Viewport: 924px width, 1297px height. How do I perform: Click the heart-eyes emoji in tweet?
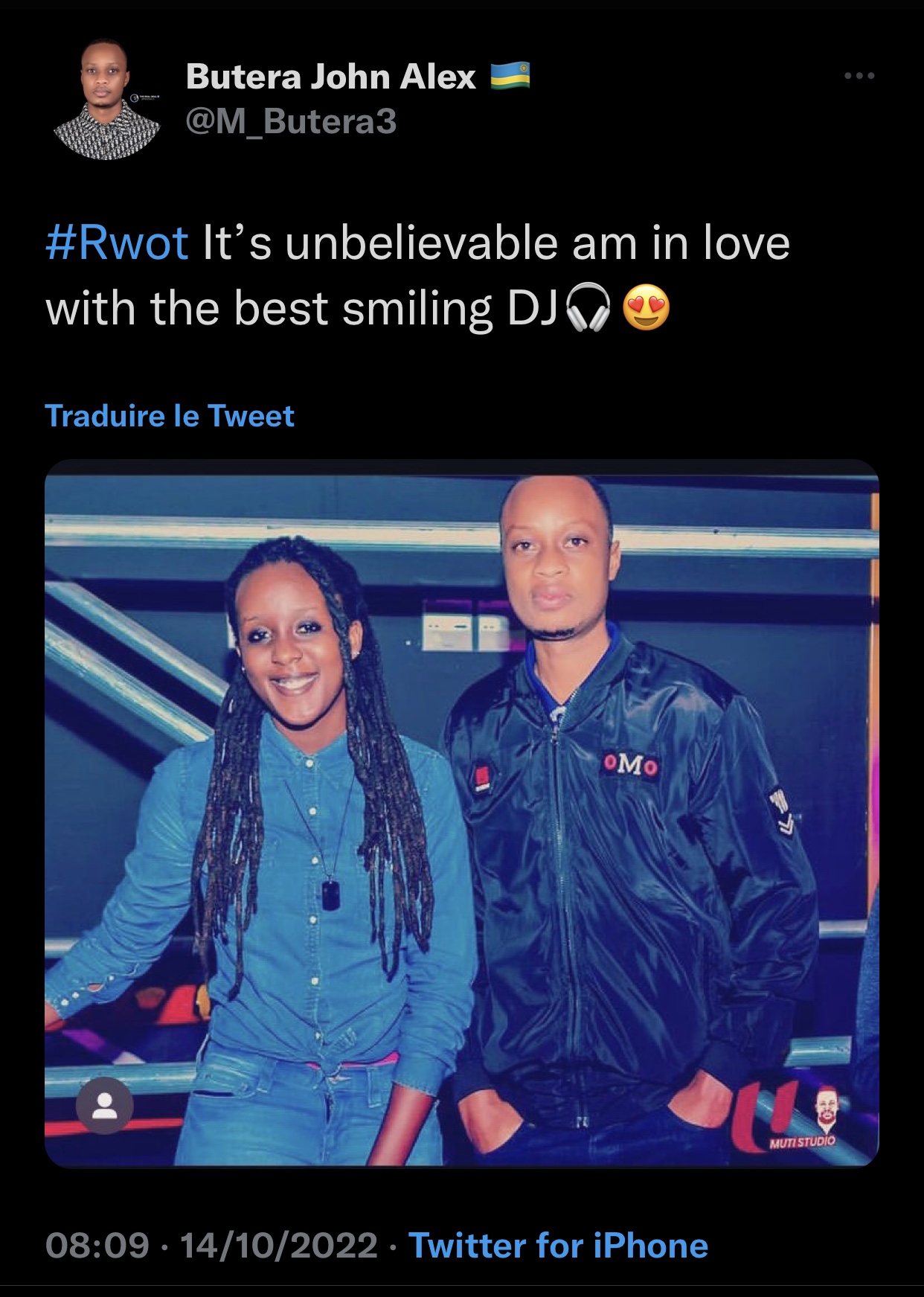[646, 308]
